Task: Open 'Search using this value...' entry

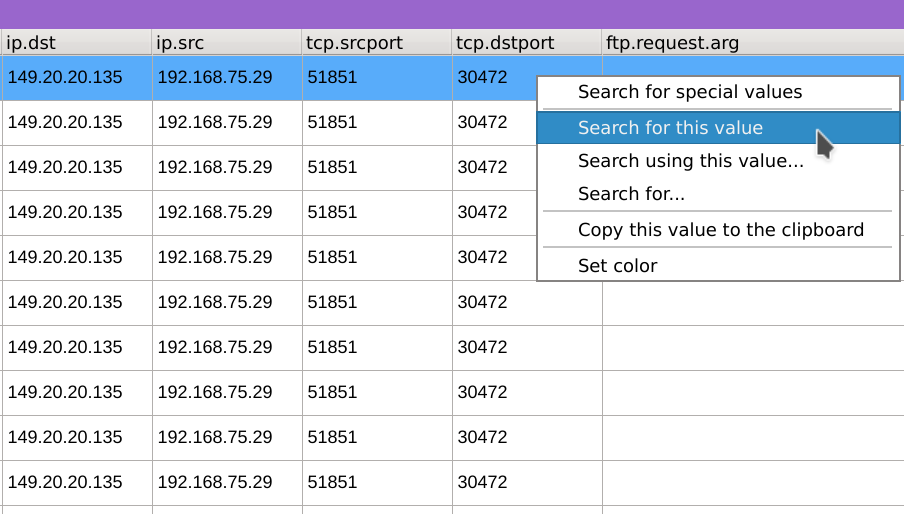Action: point(690,161)
